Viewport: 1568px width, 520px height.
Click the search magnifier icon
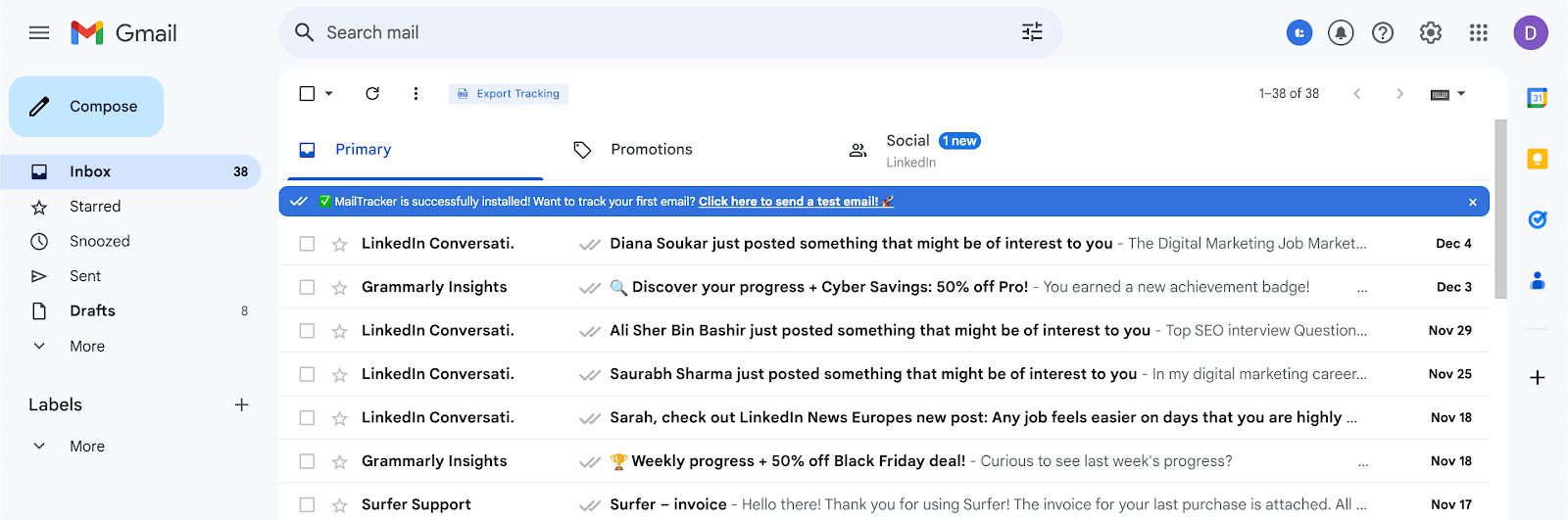pyautogui.click(x=305, y=32)
